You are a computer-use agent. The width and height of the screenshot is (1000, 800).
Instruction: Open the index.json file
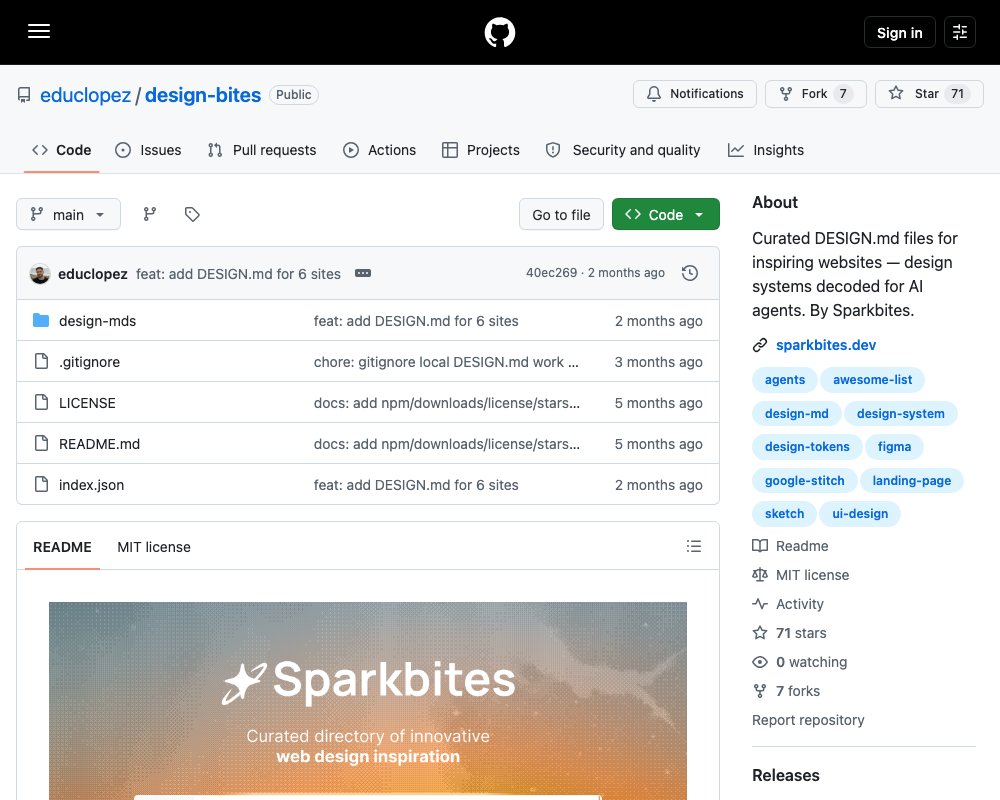tap(91, 485)
